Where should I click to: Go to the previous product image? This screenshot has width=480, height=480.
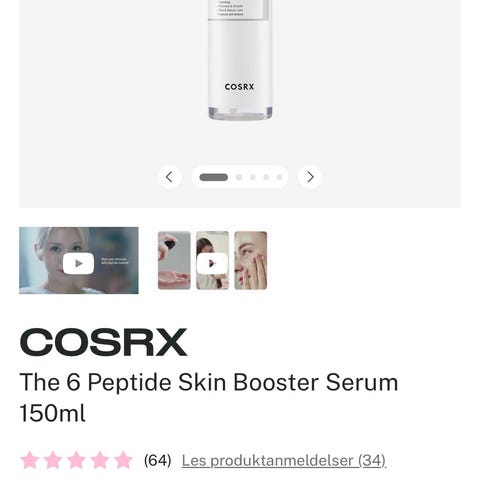(170, 177)
